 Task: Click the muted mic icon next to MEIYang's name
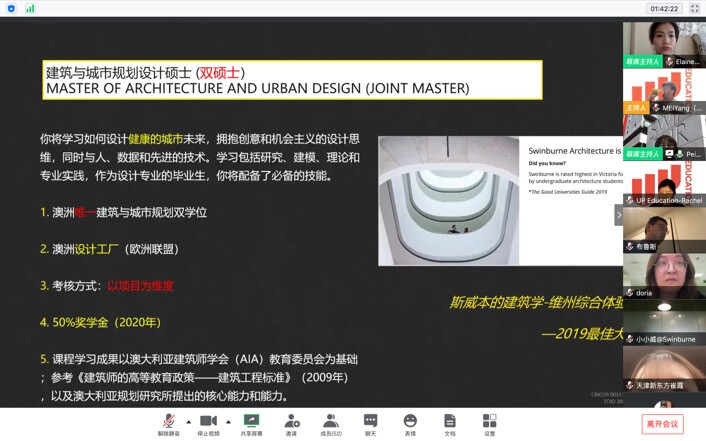(656, 108)
